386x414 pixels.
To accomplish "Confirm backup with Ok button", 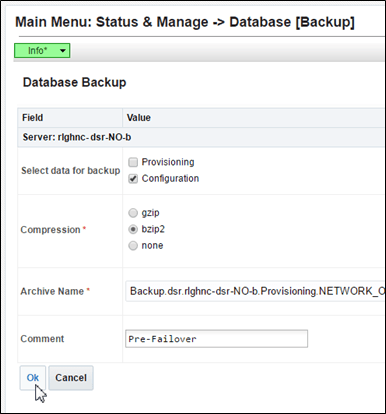I will pos(33,378).
